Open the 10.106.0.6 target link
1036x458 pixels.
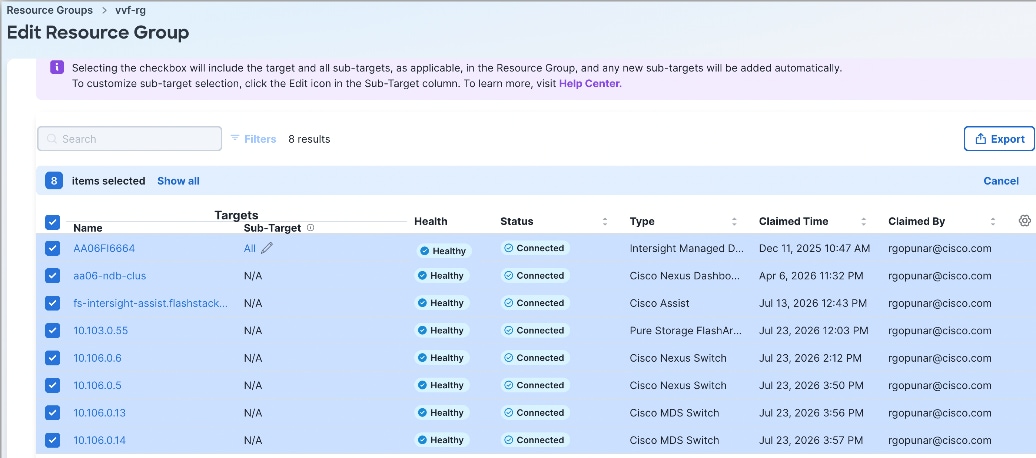click(x=97, y=358)
